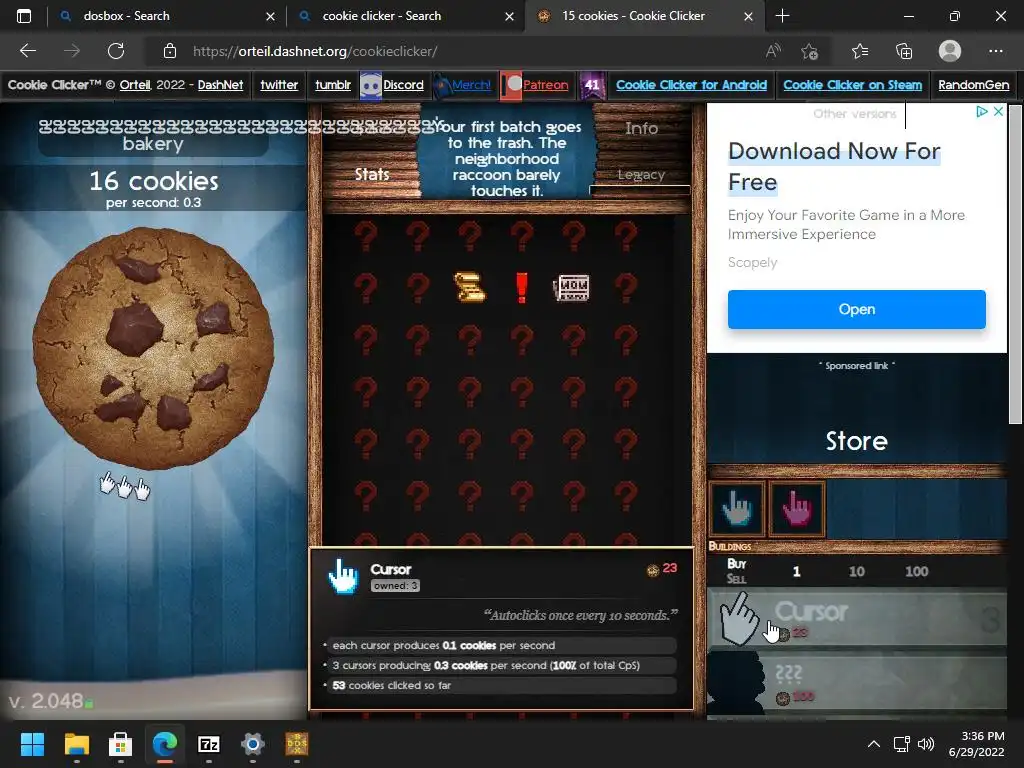Click the news ticker about the raccoon
1024x768 pixels.
pos(507,159)
